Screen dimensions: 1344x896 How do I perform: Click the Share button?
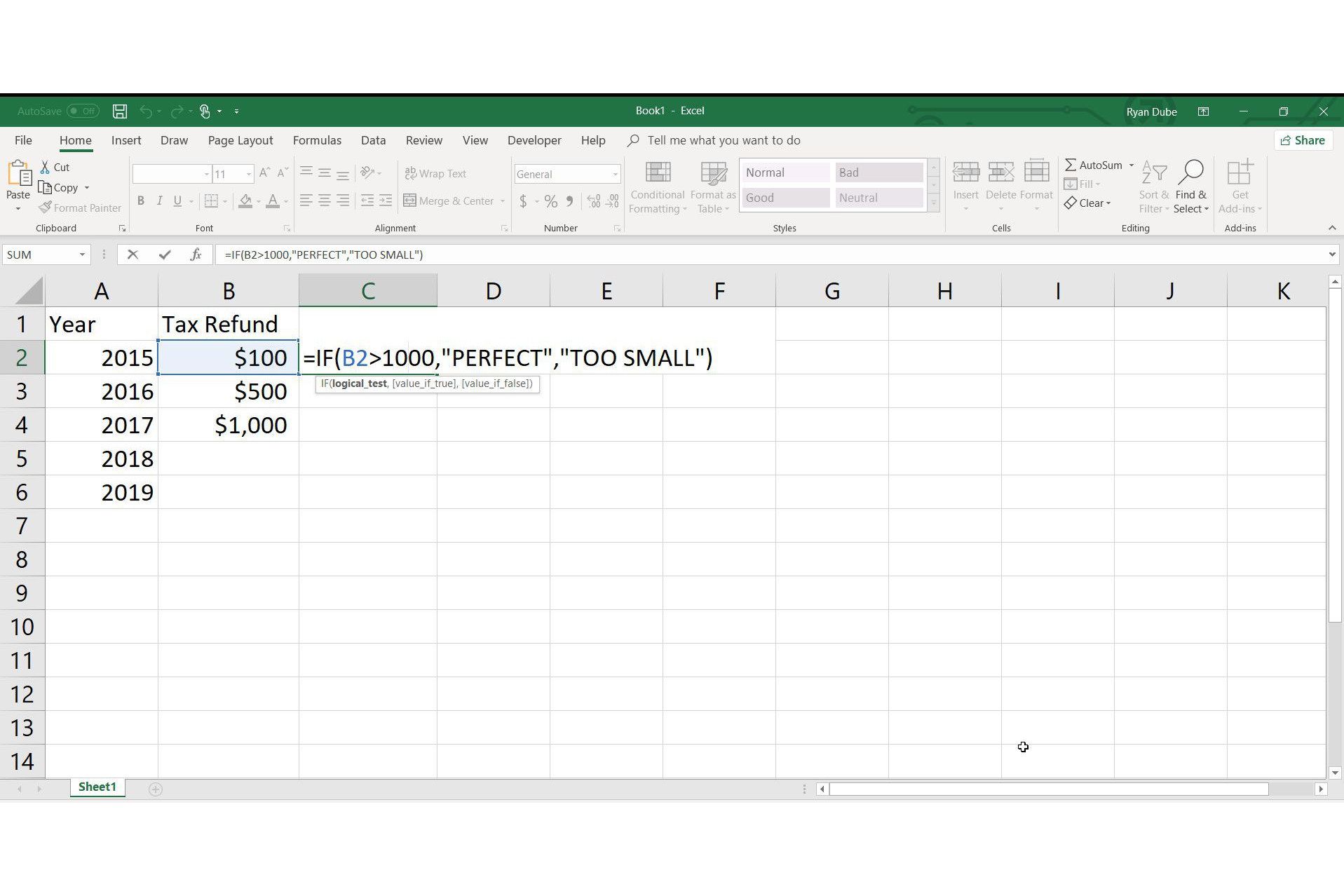(1303, 140)
